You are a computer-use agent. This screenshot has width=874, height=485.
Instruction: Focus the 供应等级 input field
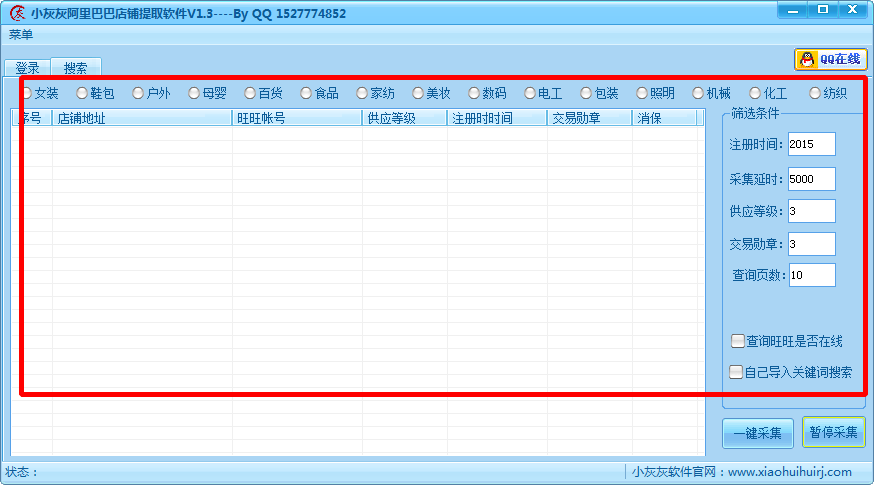click(x=812, y=211)
